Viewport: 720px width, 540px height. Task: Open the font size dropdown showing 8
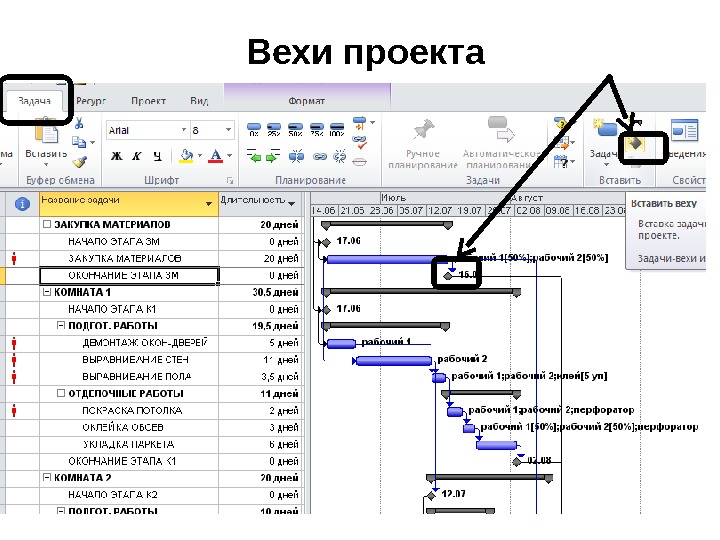(228, 130)
